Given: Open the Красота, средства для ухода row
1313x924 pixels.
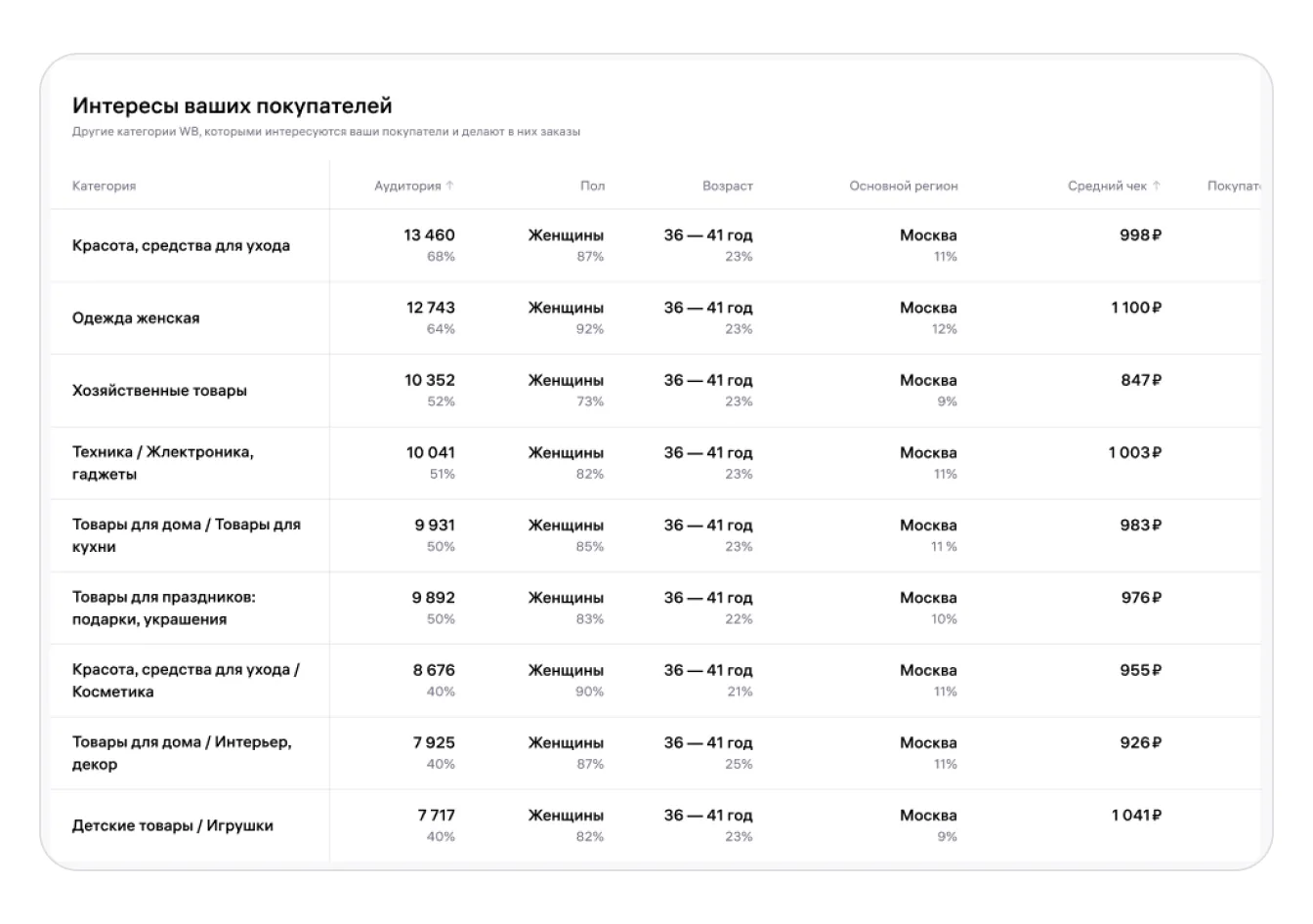Looking at the screenshot, I should pos(181,246).
